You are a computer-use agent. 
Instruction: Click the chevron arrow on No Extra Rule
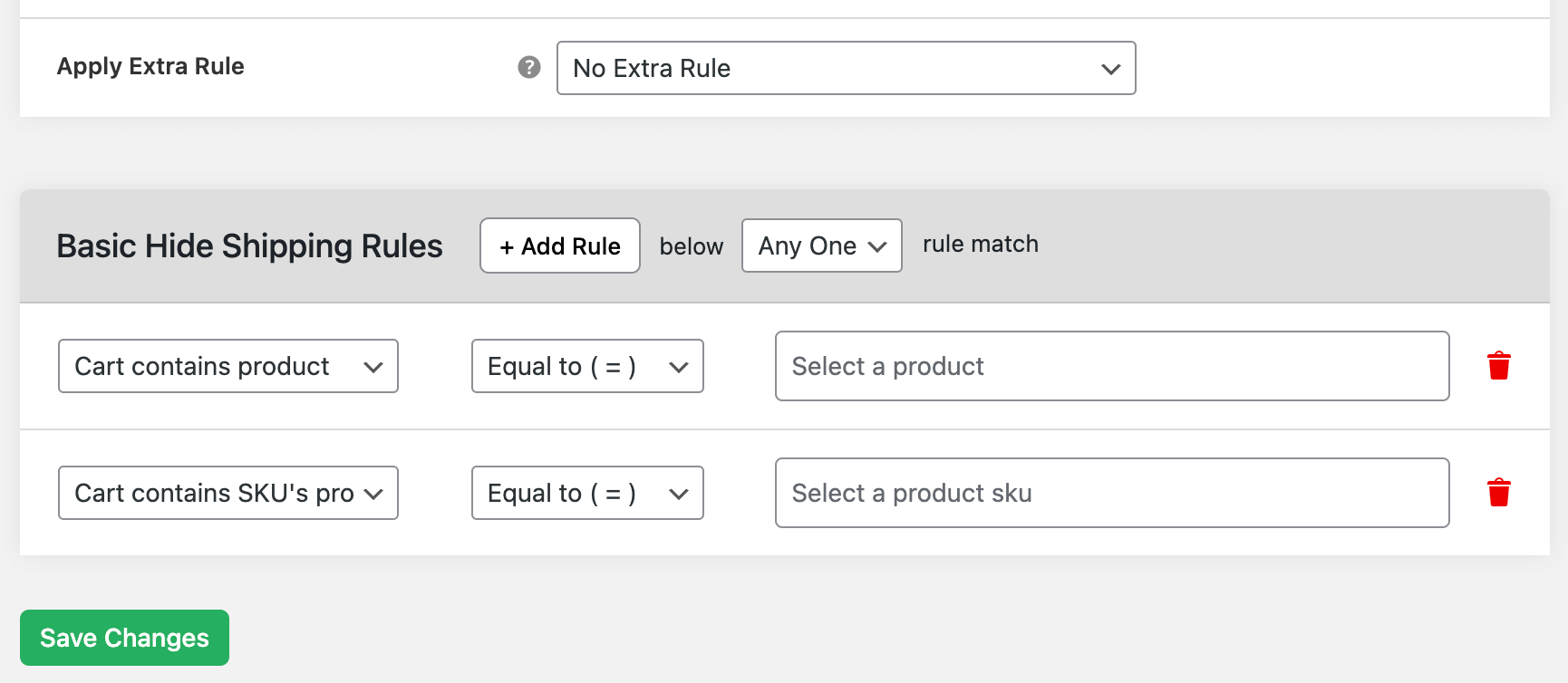(x=1110, y=69)
